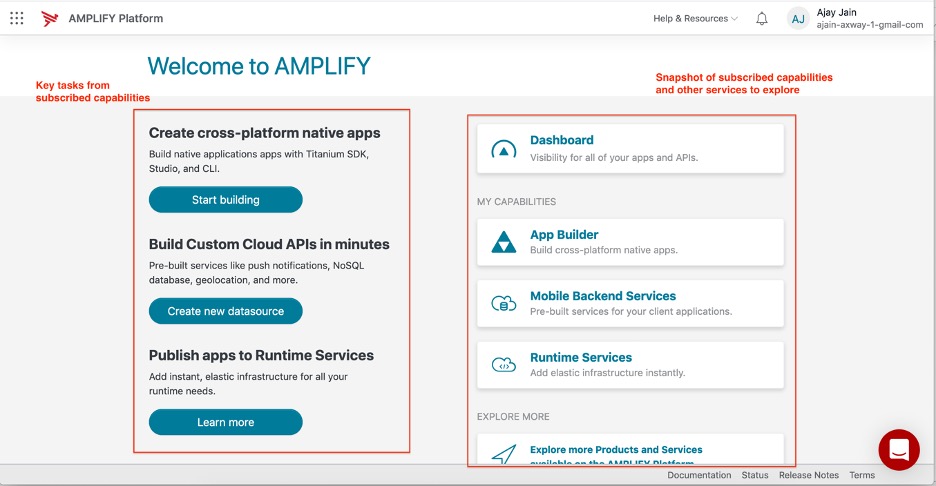Open the Terms footer link
The width and height of the screenshot is (936, 486).
click(862, 475)
